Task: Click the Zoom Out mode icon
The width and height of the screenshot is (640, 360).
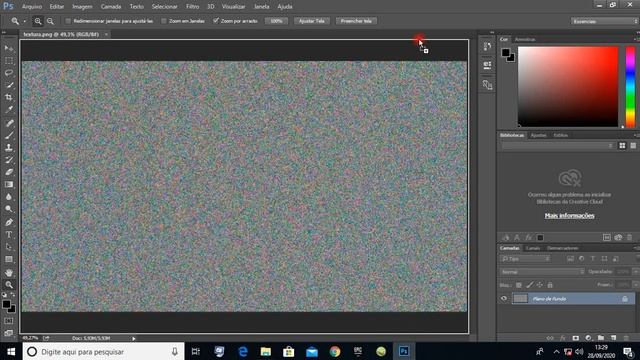Action: [50, 21]
